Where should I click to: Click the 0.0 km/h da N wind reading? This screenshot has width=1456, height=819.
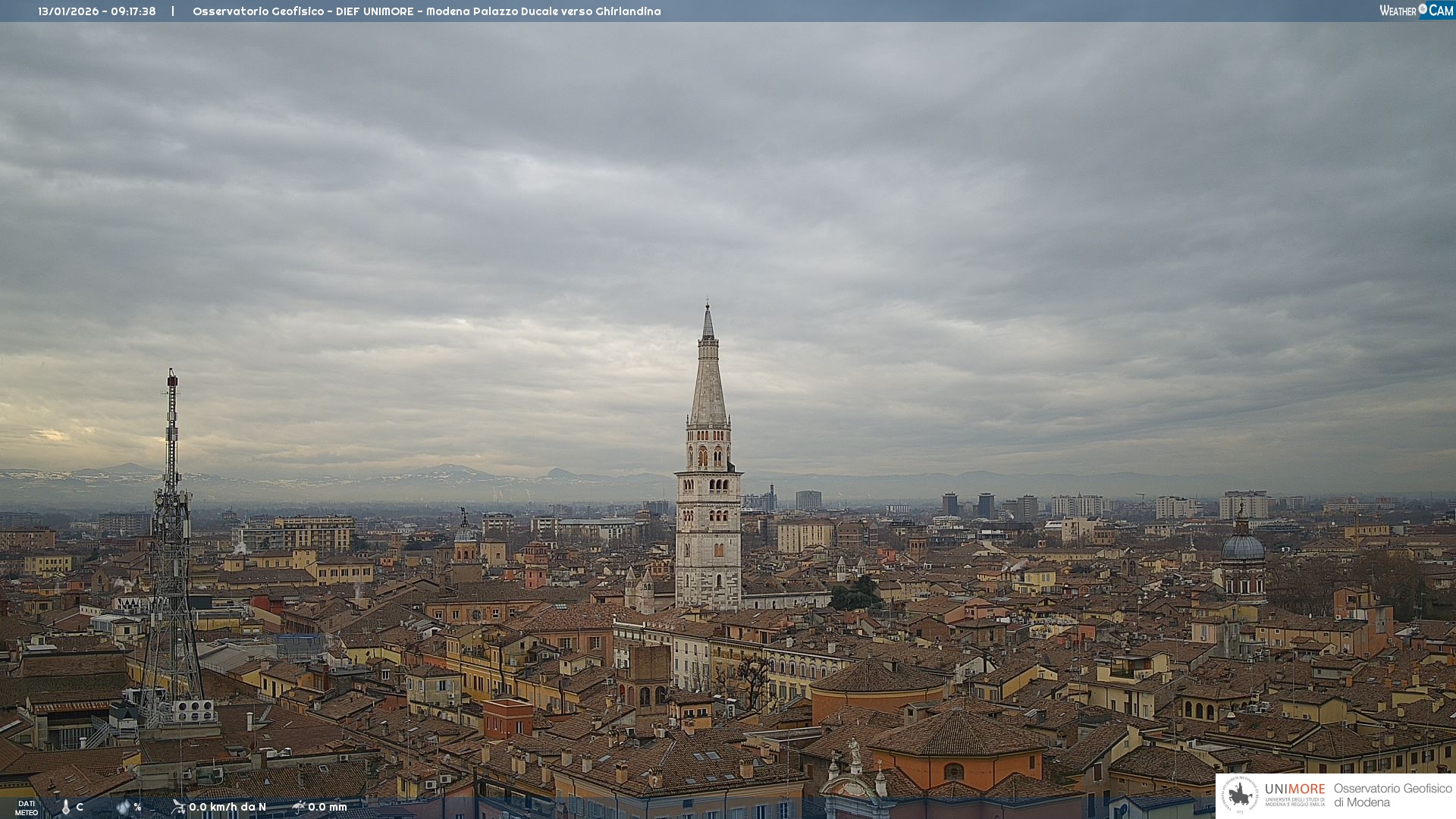point(227,807)
